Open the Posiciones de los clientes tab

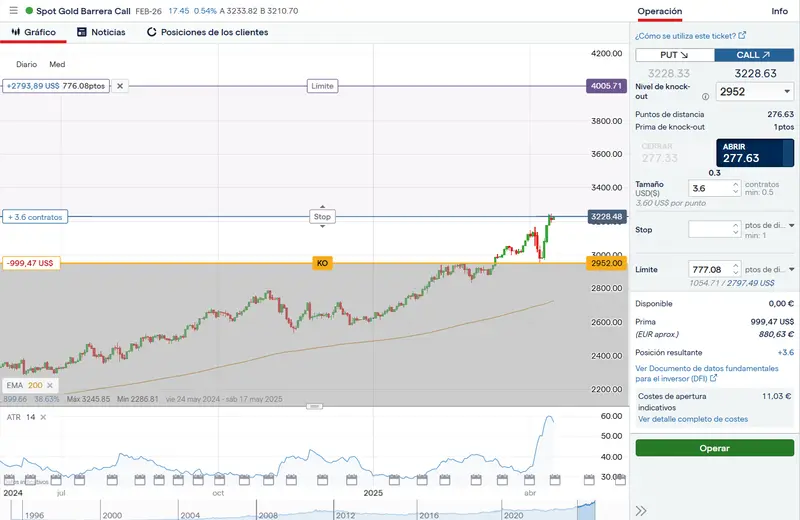[x=207, y=32]
